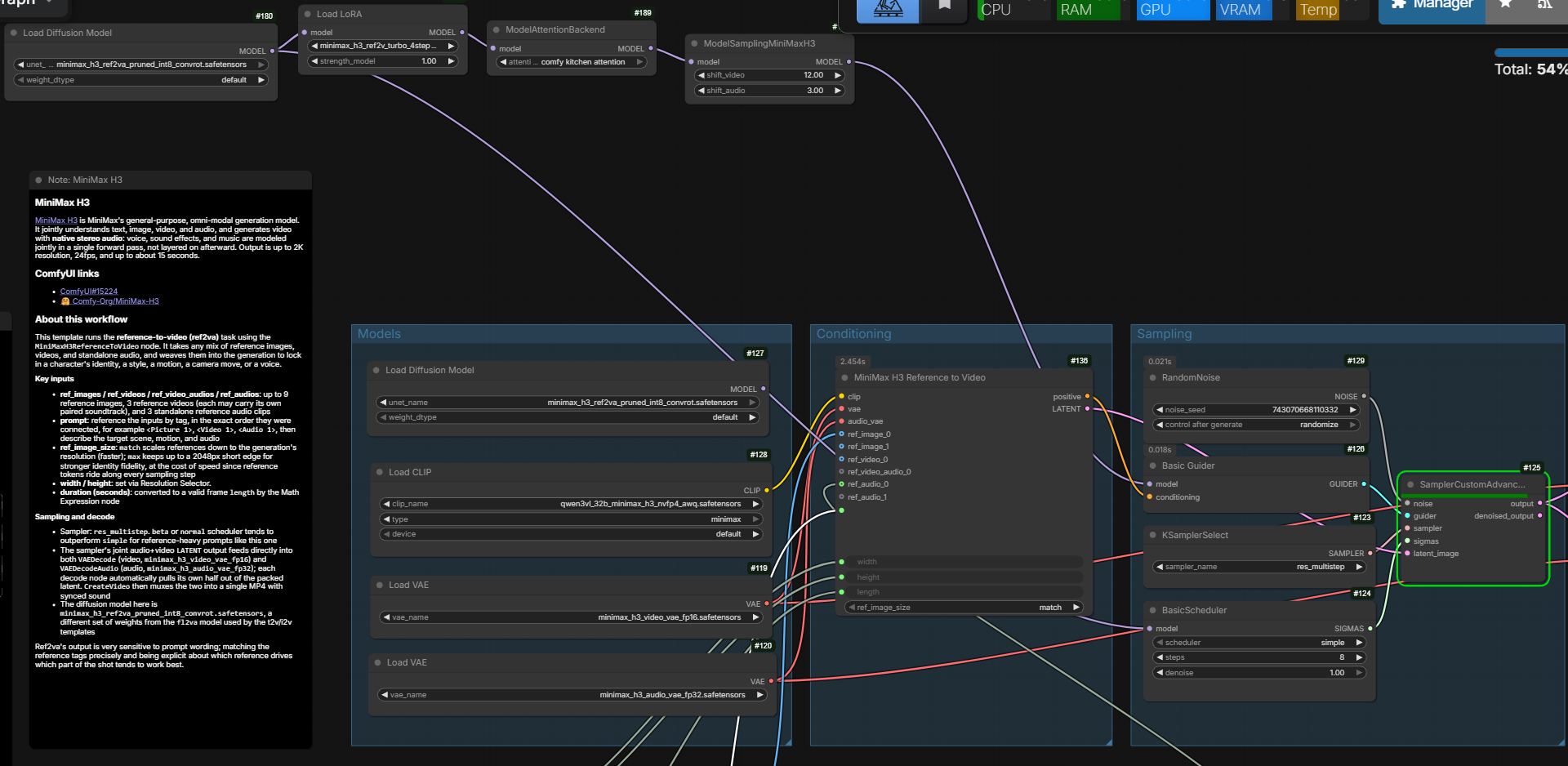
Task: Click next arrow on sampler_name res_multistep
Action: coord(1359,567)
